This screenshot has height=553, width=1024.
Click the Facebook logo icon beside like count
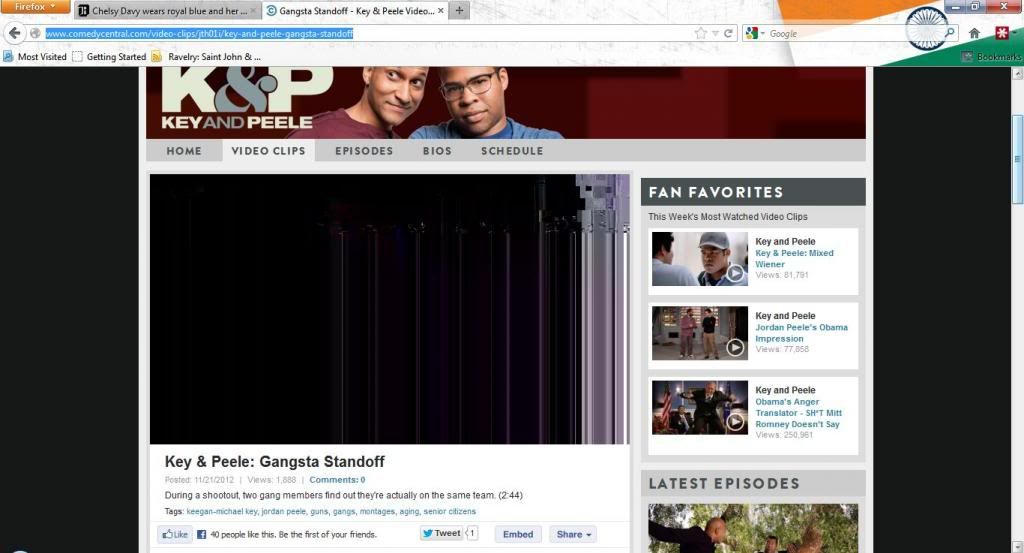(x=201, y=534)
